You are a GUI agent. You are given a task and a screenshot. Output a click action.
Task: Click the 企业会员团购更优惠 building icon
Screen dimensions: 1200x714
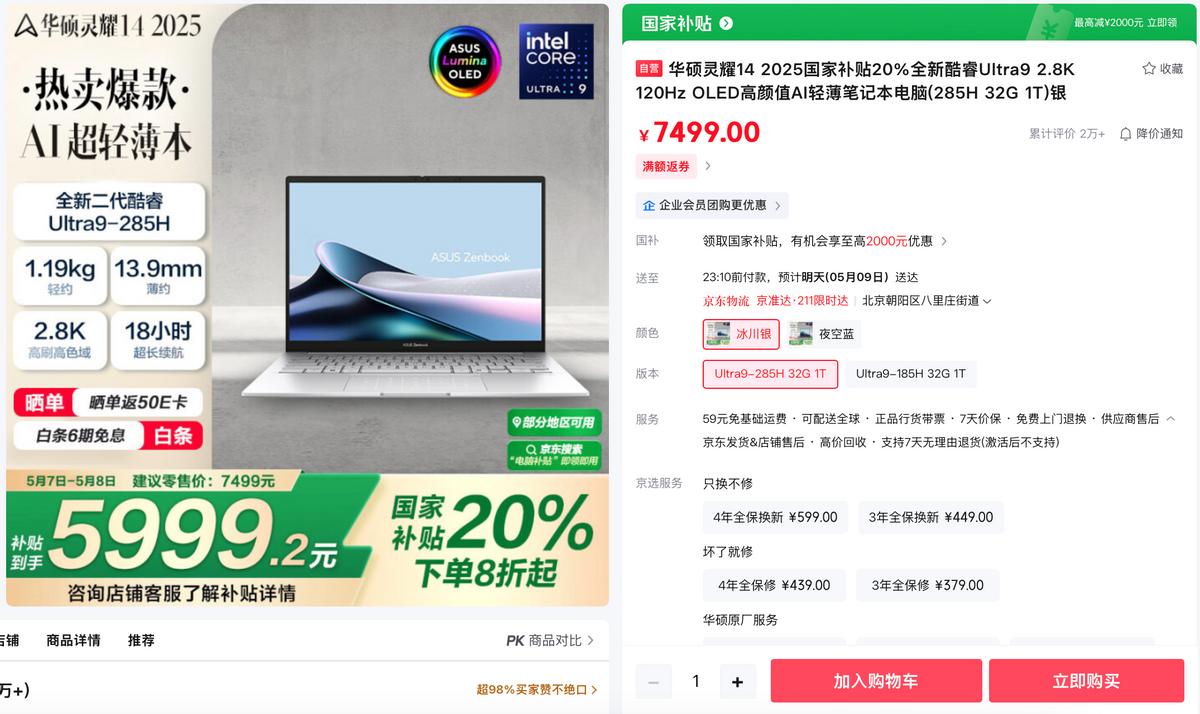(x=649, y=205)
